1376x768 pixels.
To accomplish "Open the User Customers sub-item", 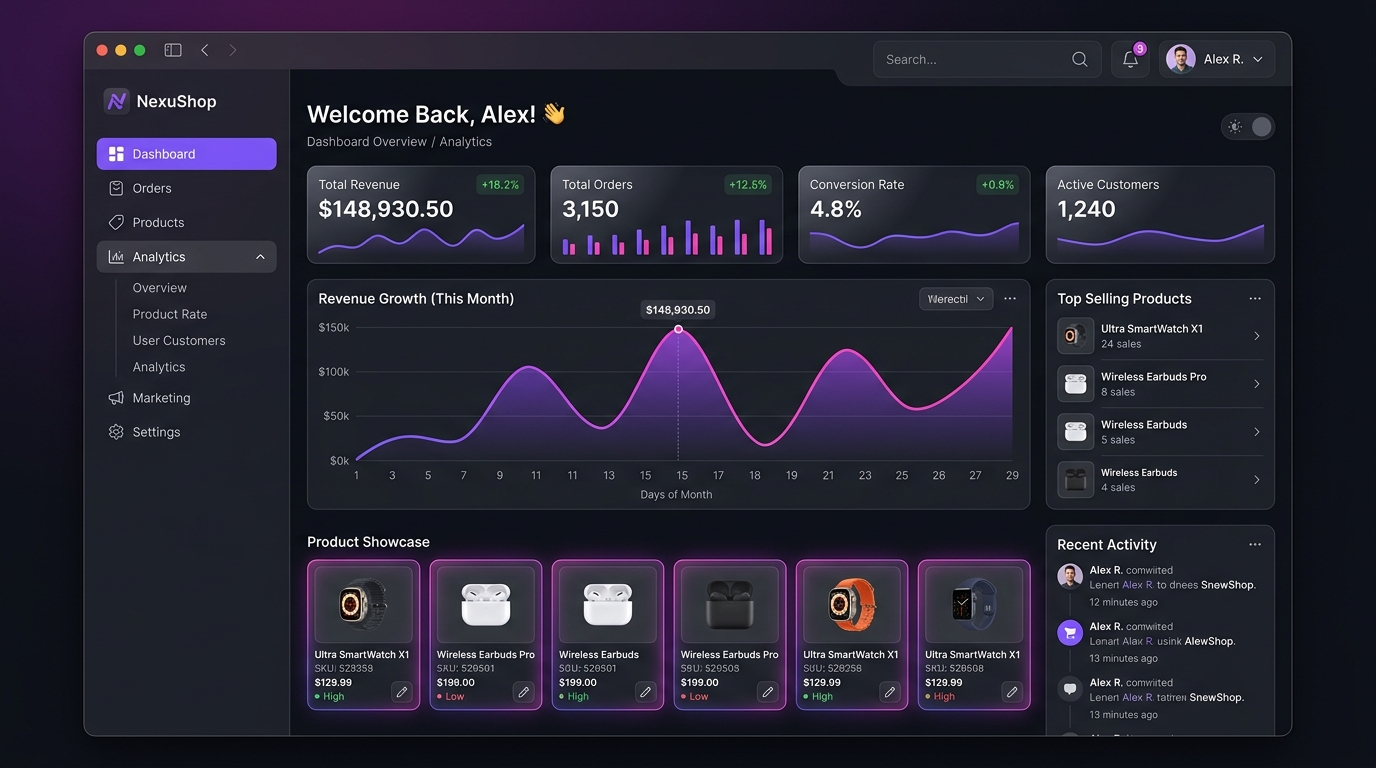I will coord(179,341).
